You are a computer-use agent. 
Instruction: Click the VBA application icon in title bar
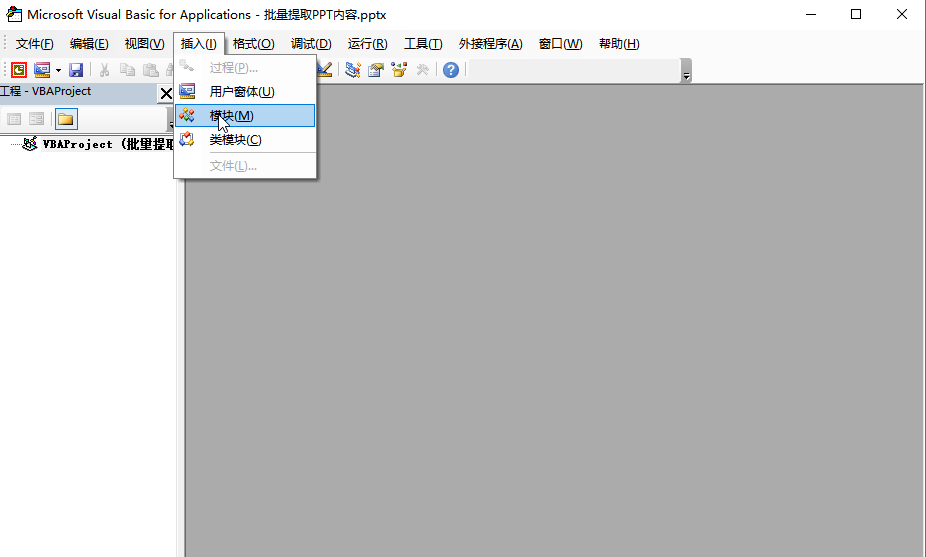pyautogui.click(x=14, y=14)
